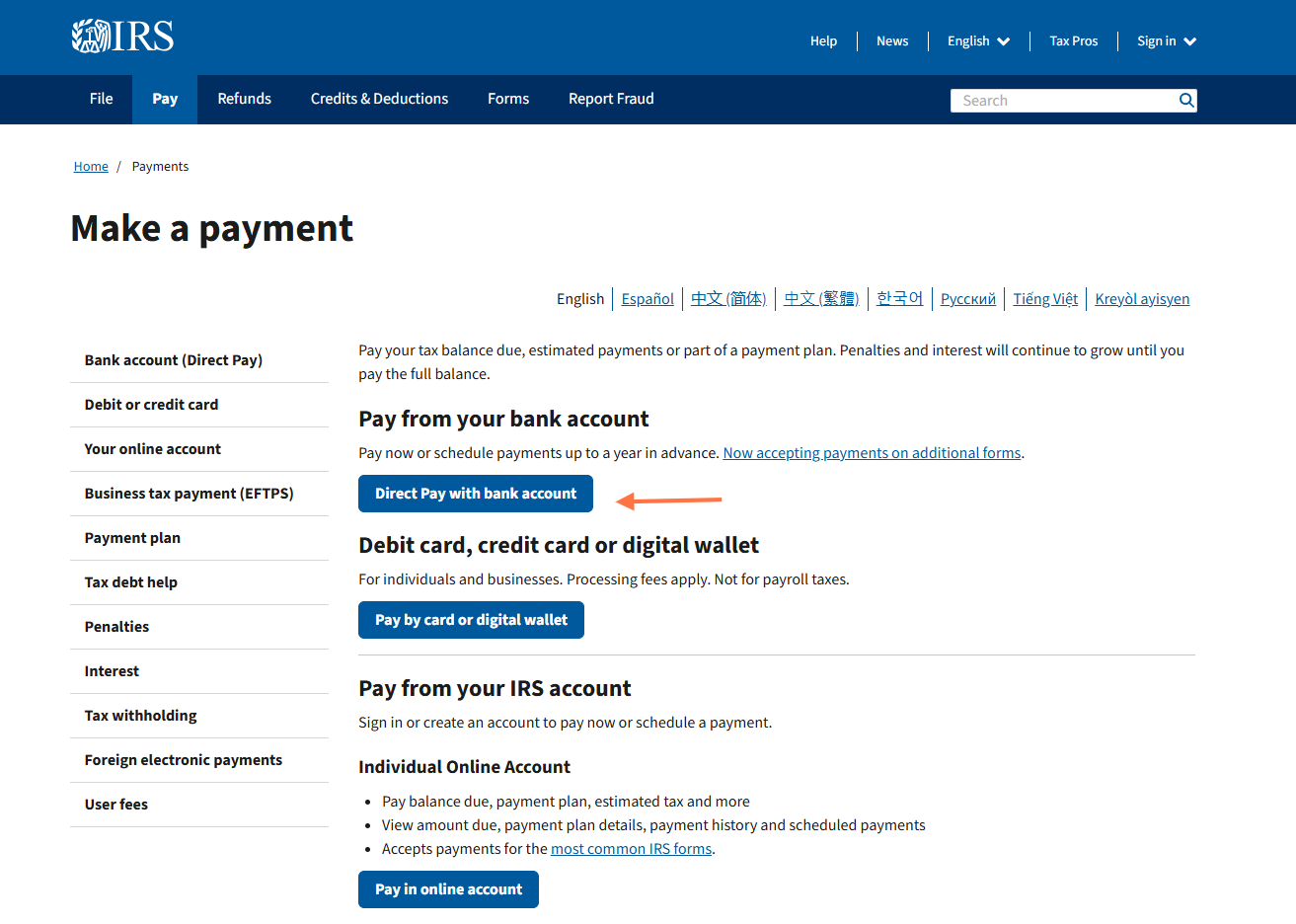1296x924 pixels.
Task: Open the English language dropdown in header
Action: click(x=978, y=41)
